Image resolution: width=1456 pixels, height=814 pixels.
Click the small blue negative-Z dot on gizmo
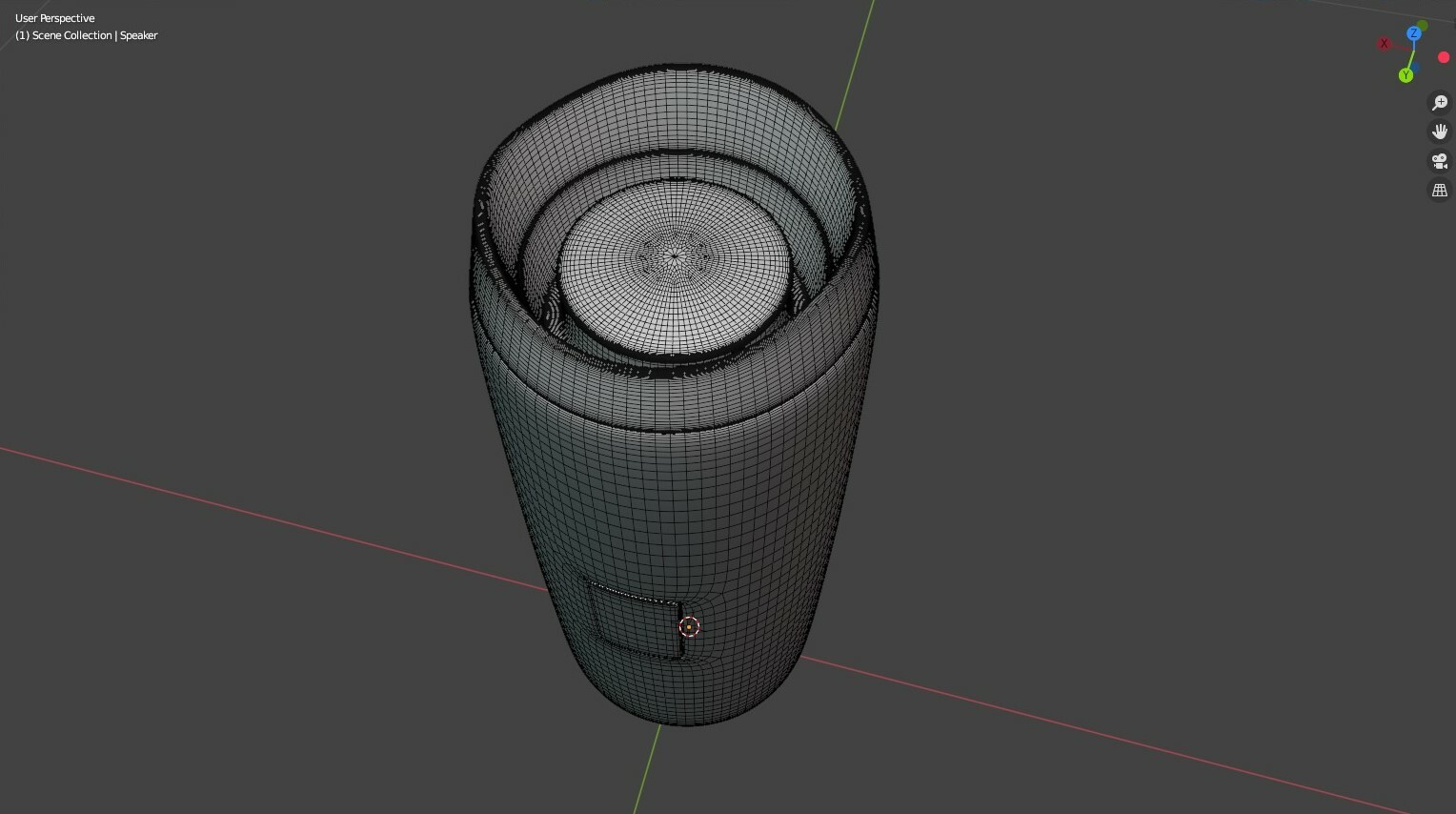tap(1417, 66)
